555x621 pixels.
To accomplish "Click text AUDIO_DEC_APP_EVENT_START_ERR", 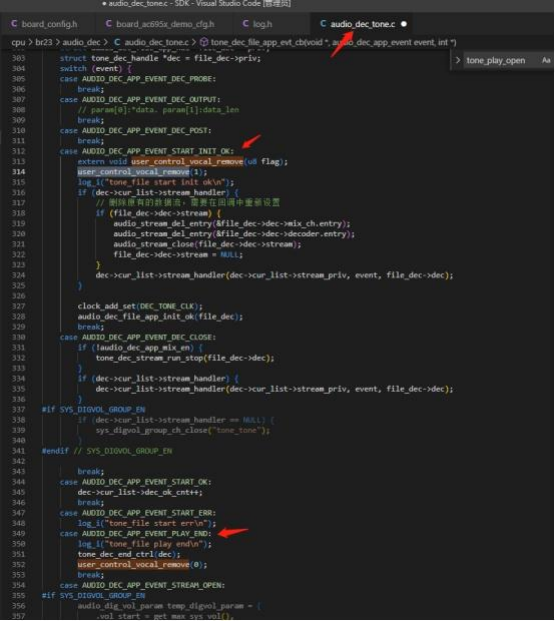I will [x=148, y=513].
